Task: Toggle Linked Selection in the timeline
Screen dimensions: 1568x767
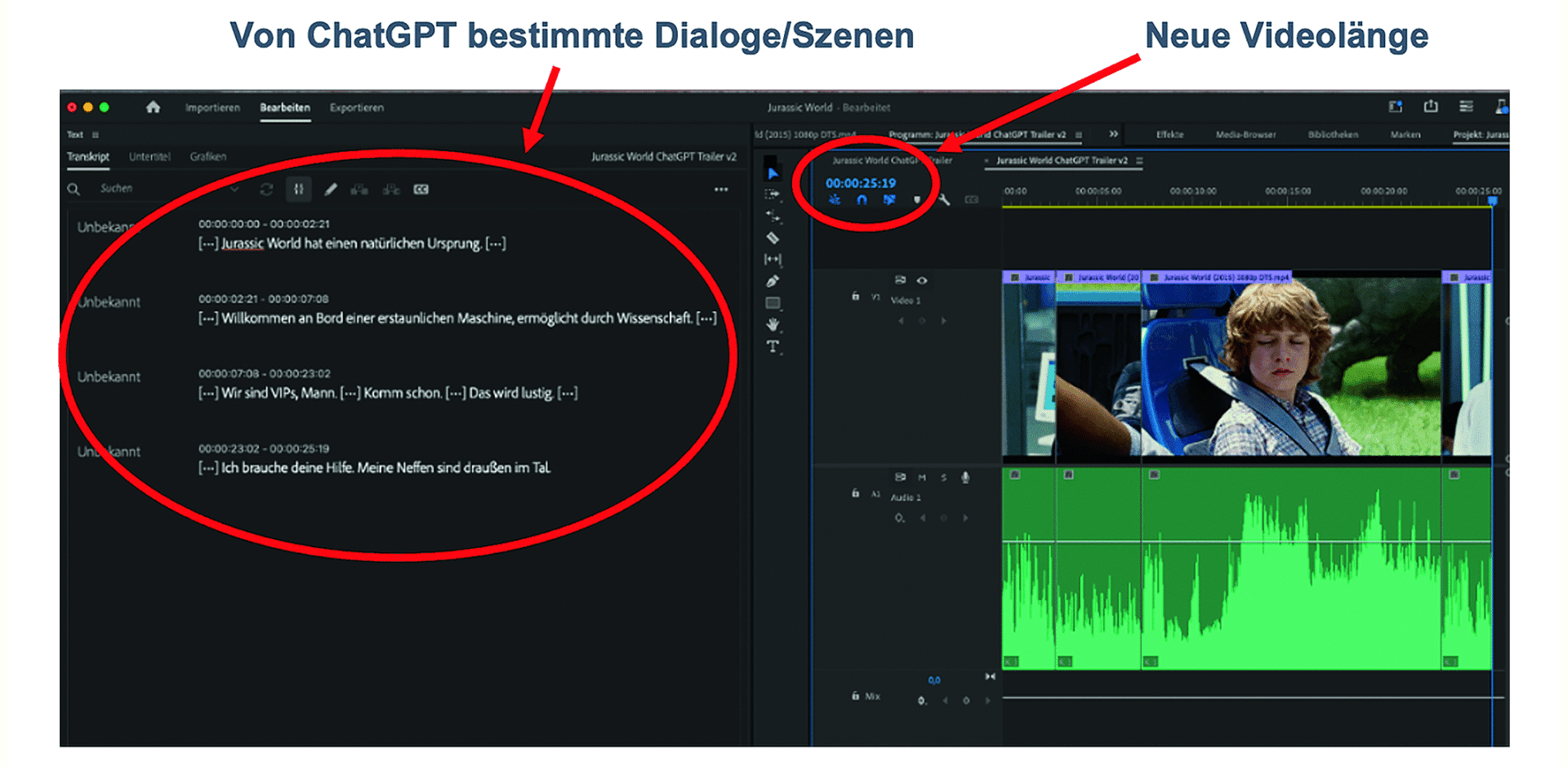Action: pos(889,199)
